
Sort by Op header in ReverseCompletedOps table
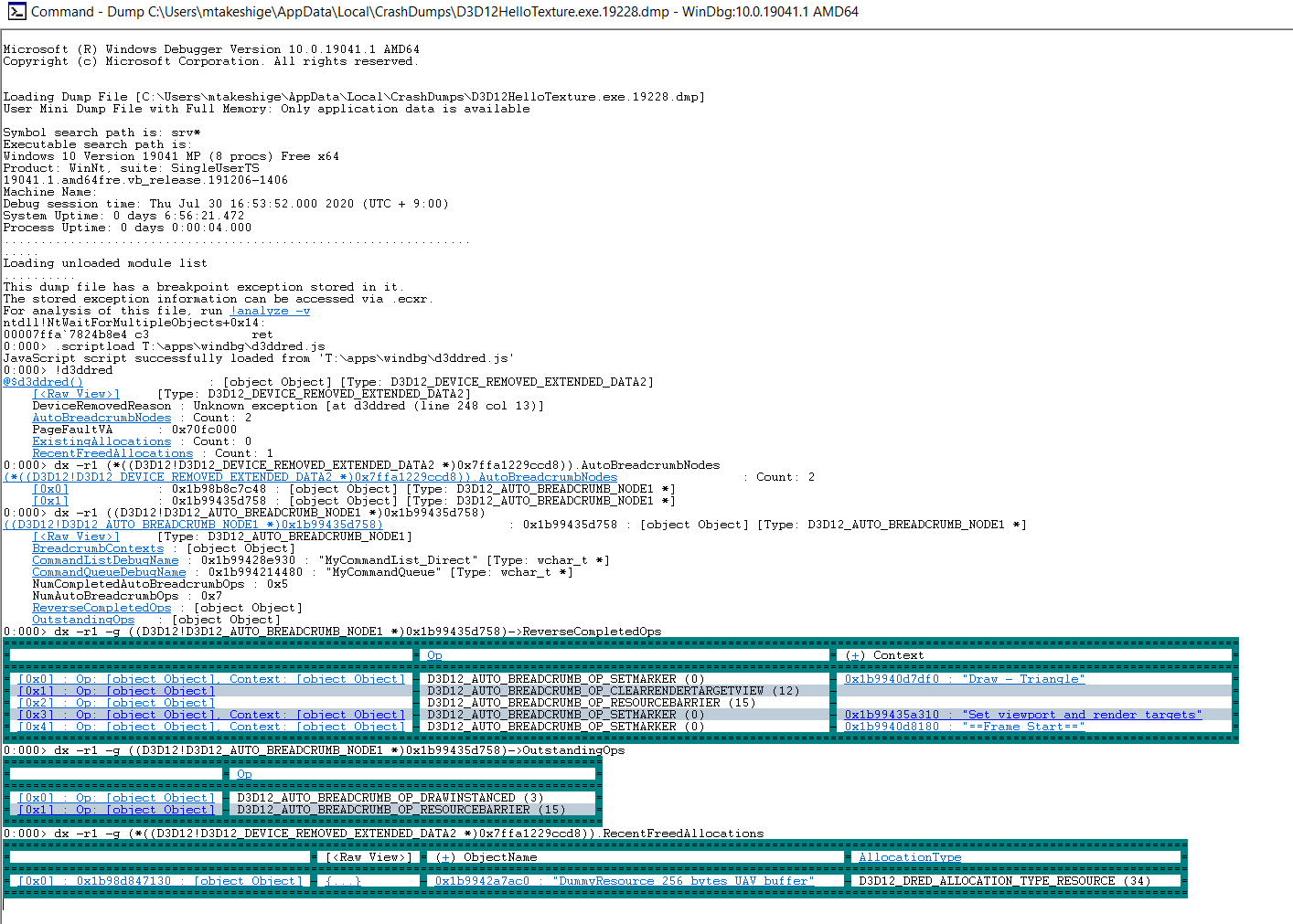(434, 655)
